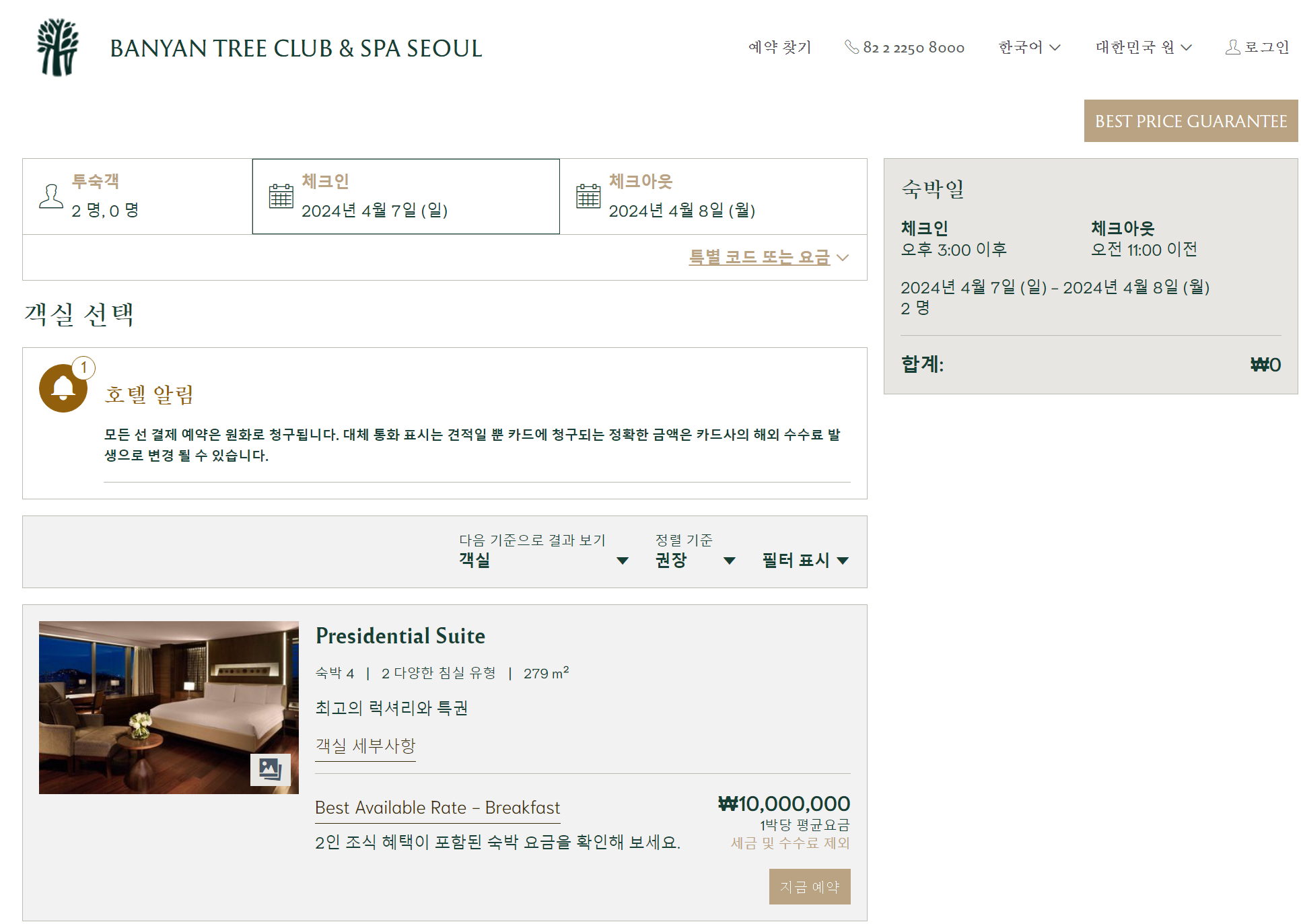Open the 객실 세부사항 link
Image resolution: width=1301 pixels, height=924 pixels.
(365, 746)
